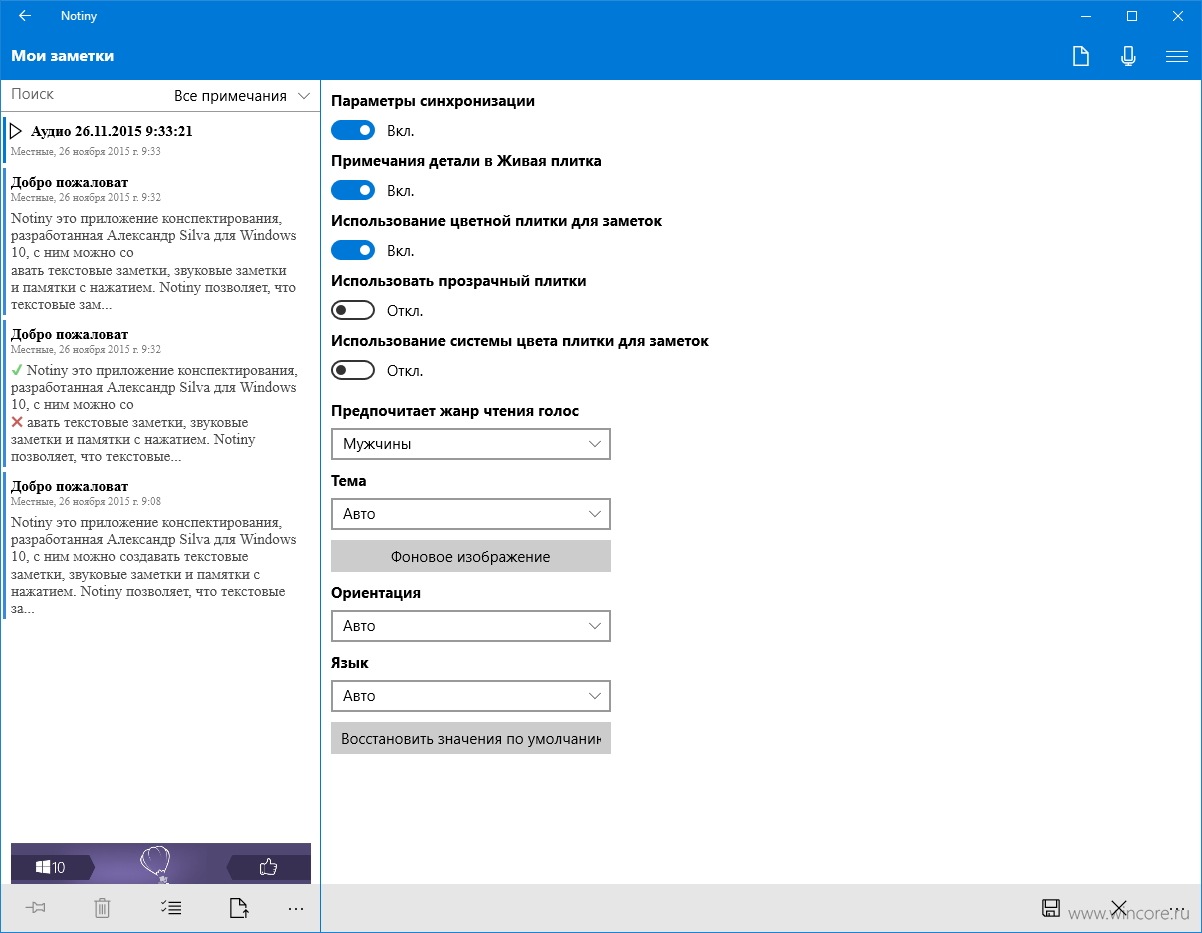Screen dimensions: 1202x933
Task: Click the "Параметры синхронизации" label
Action: 433,101
